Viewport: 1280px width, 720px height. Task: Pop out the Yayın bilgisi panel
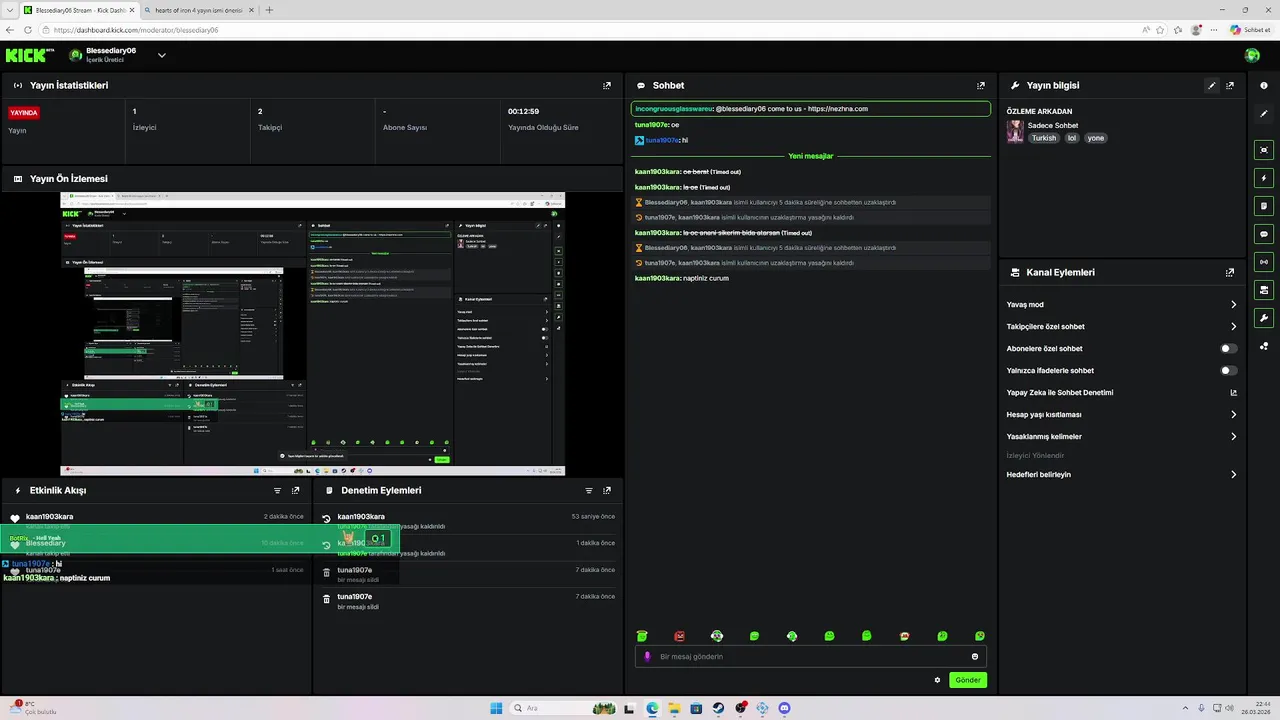pyautogui.click(x=1230, y=86)
